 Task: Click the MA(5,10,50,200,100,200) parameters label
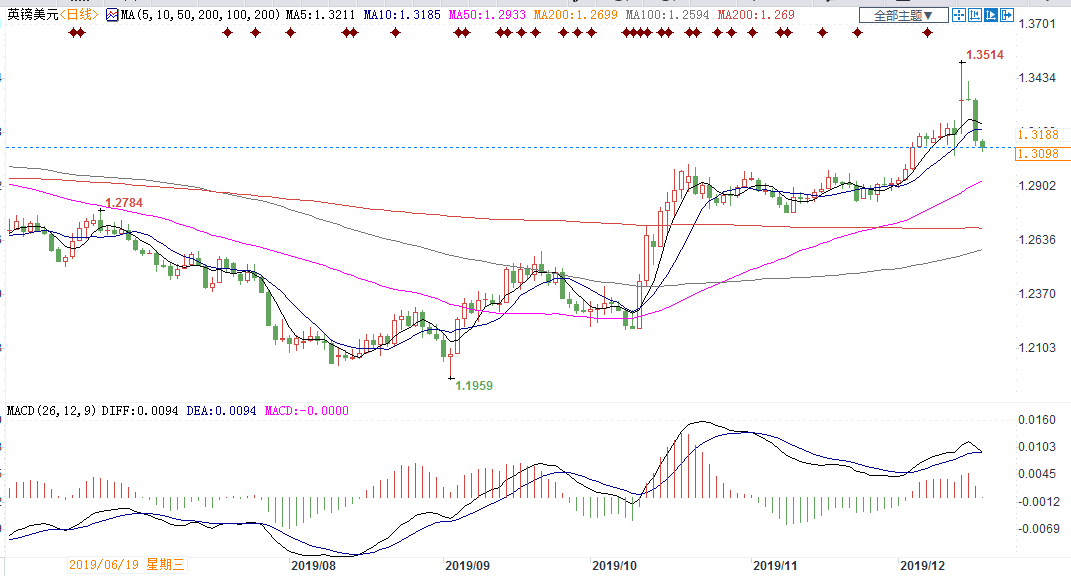[x=201, y=14]
